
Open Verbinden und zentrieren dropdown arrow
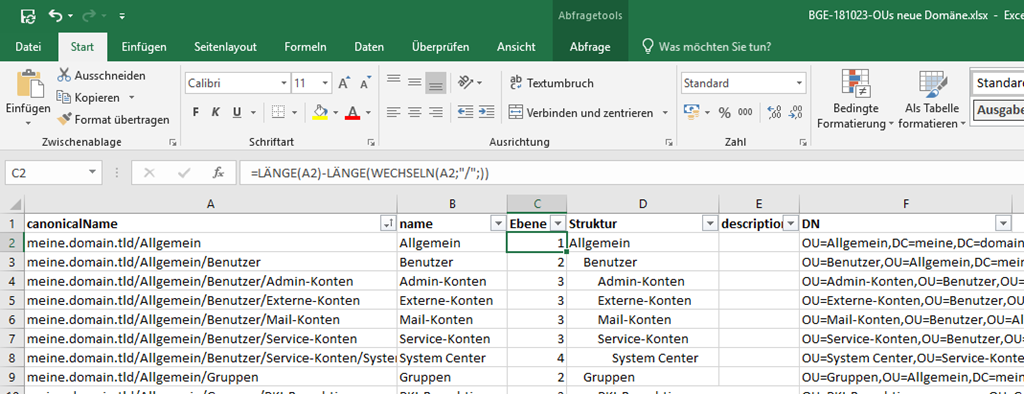(665, 112)
